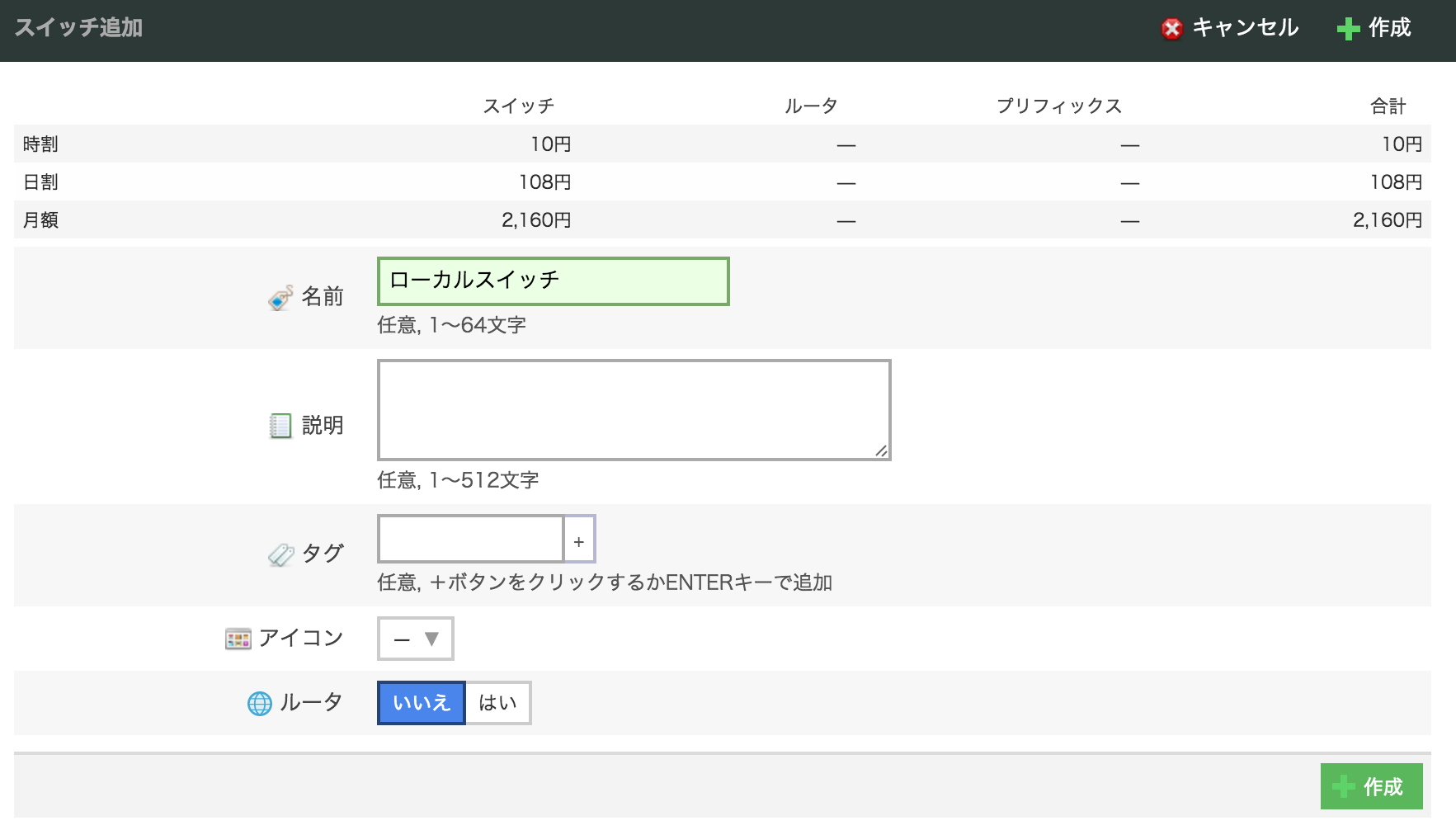The width and height of the screenshot is (1456, 830).
Task: Click the globe icon beside ルータ
Action: tap(260, 704)
